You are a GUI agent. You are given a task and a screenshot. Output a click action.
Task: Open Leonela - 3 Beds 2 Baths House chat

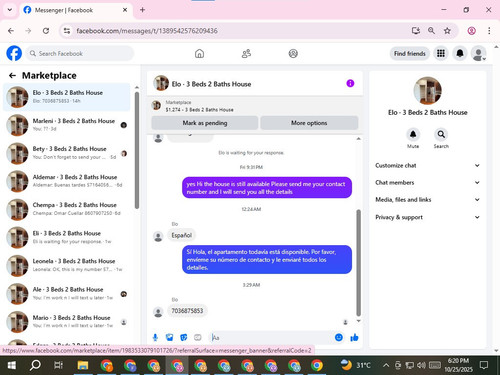point(67,265)
